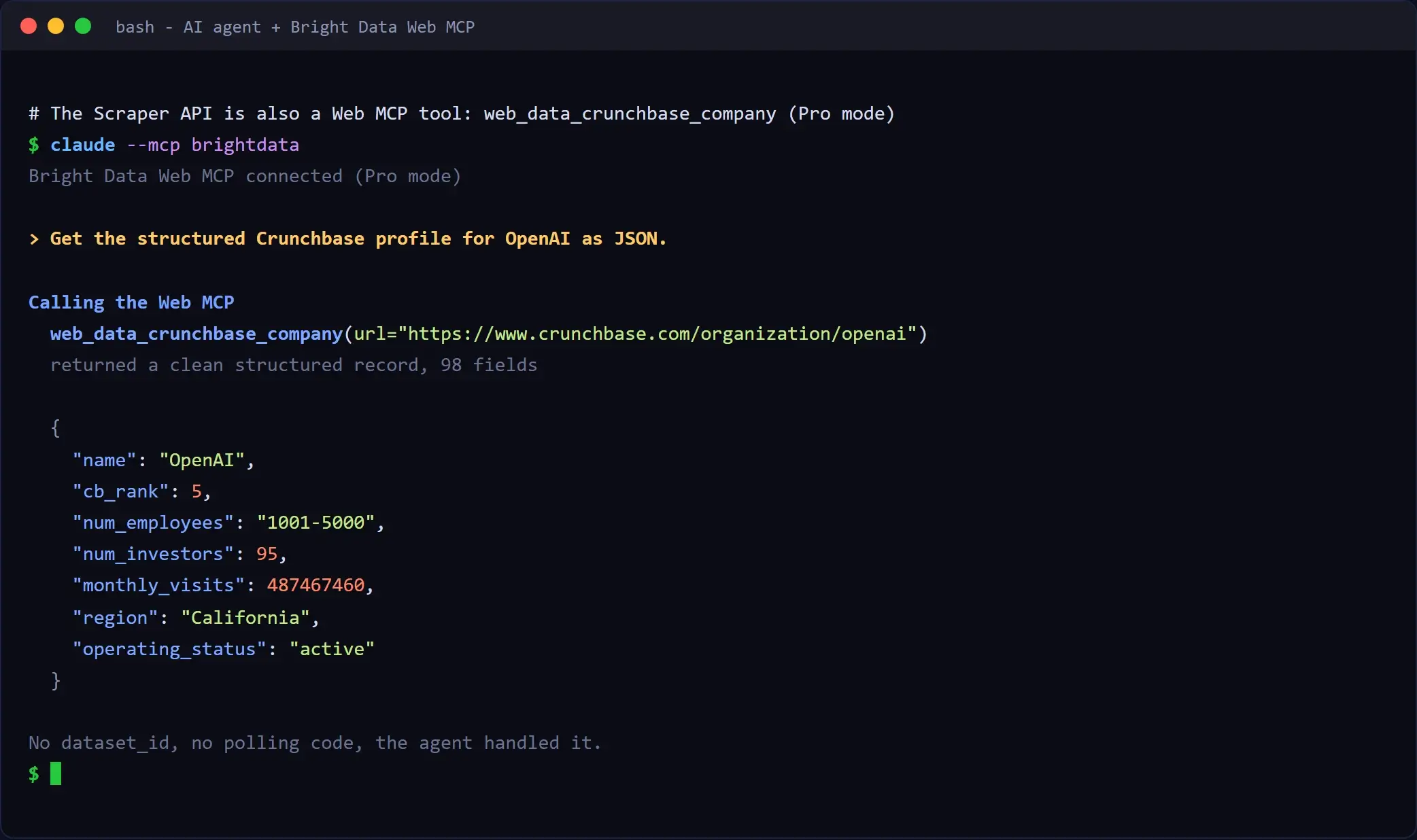This screenshot has height=840, width=1417.
Task: Click the green maximize window button
Action: pyautogui.click(x=83, y=27)
